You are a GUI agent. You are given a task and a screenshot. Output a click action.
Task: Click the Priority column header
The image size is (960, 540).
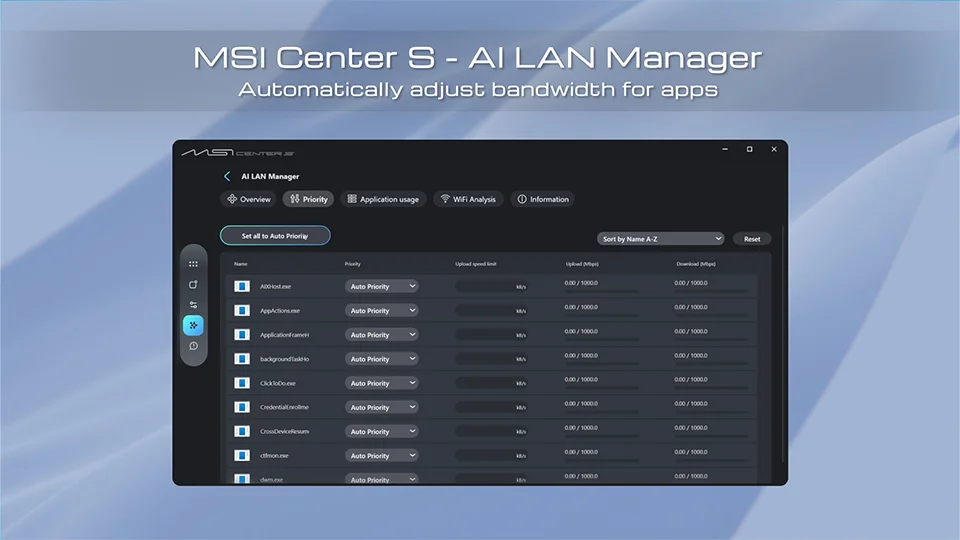click(353, 264)
